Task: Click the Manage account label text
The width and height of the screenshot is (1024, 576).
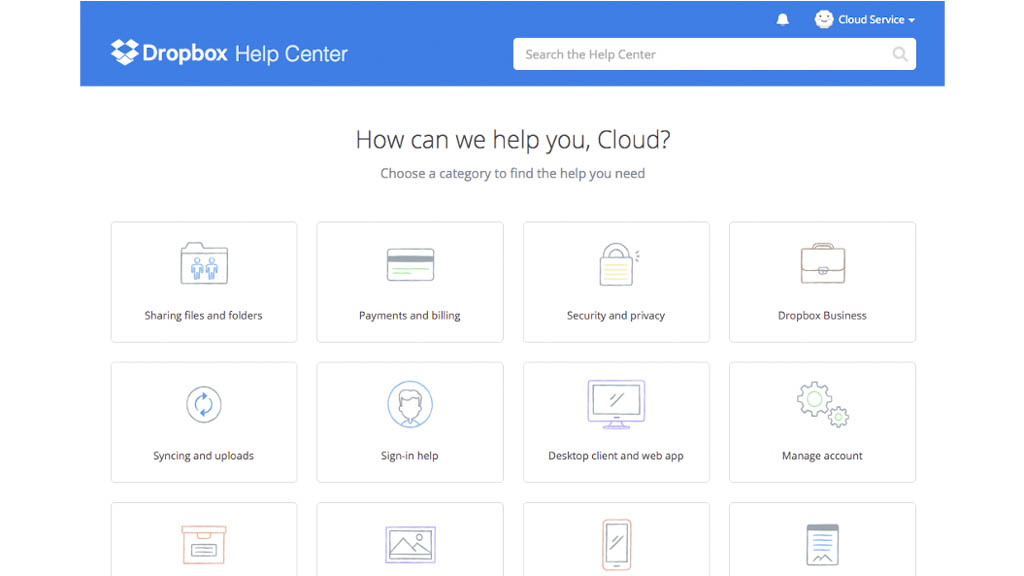Action: [821, 455]
